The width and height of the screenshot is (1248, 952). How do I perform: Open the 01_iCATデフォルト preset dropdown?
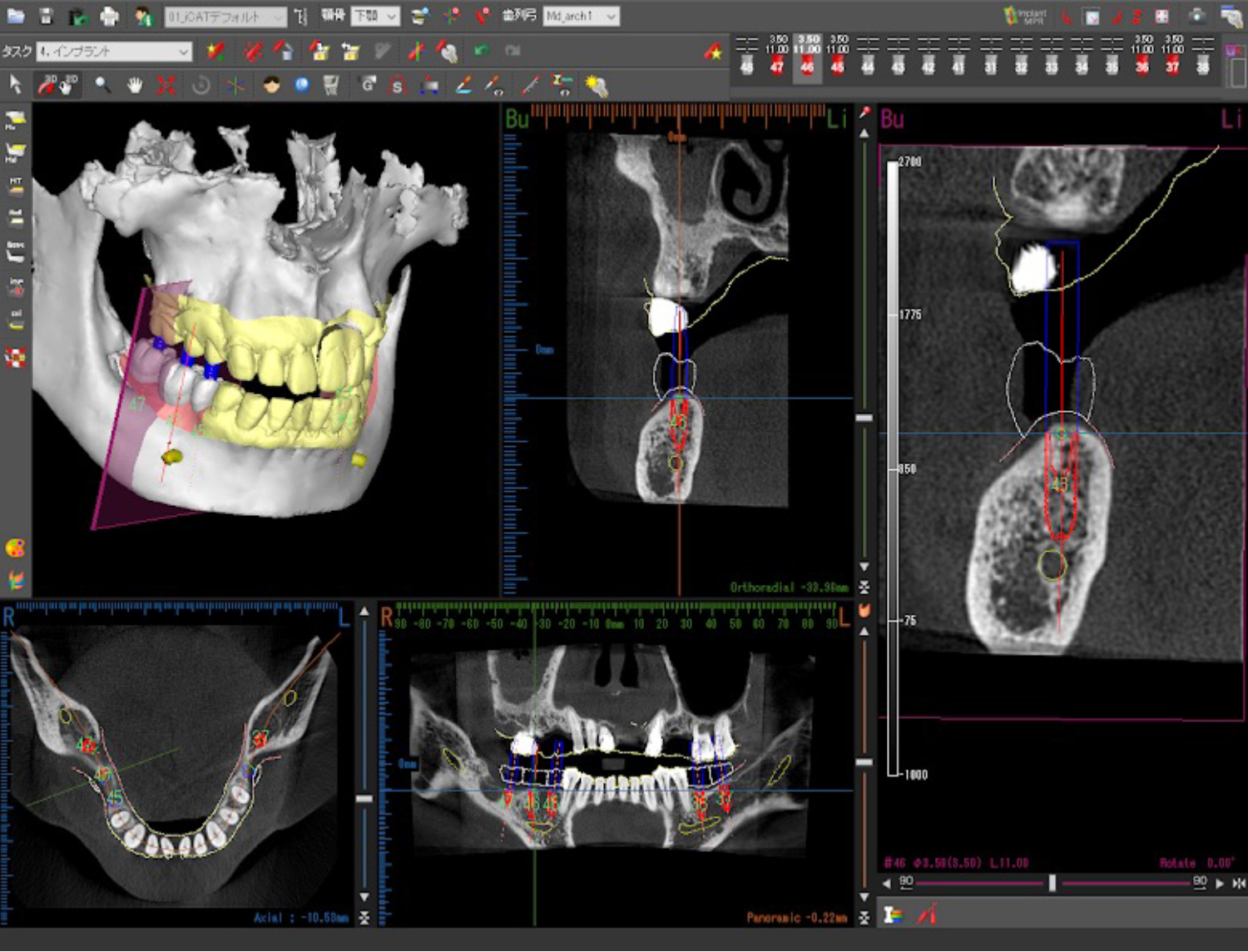click(x=225, y=17)
